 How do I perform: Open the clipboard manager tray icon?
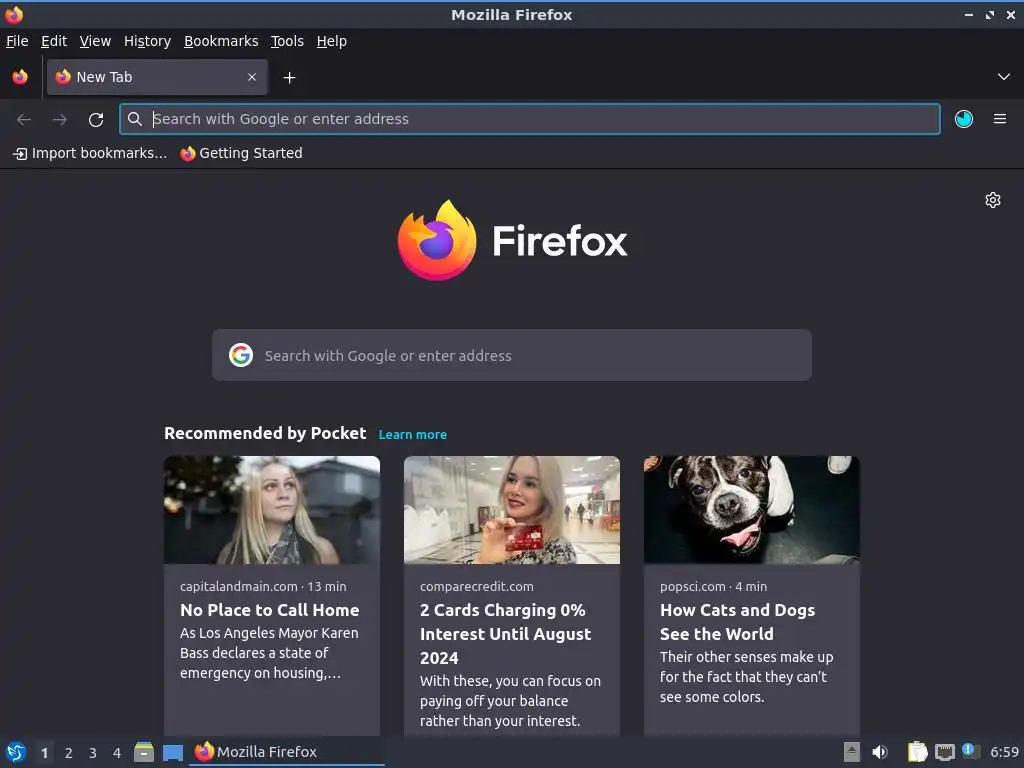pos(918,752)
